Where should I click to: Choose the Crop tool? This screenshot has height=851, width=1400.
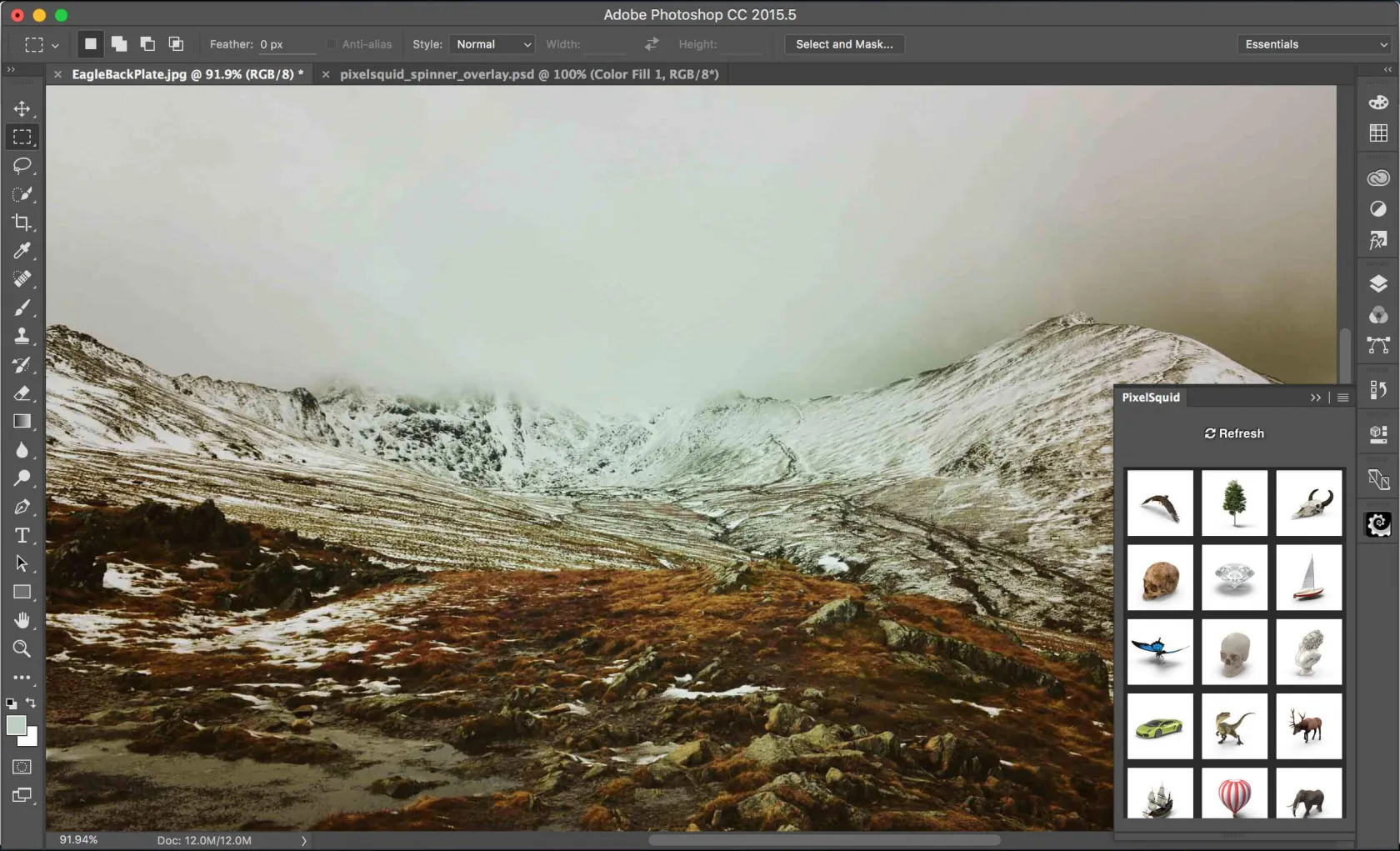click(22, 223)
